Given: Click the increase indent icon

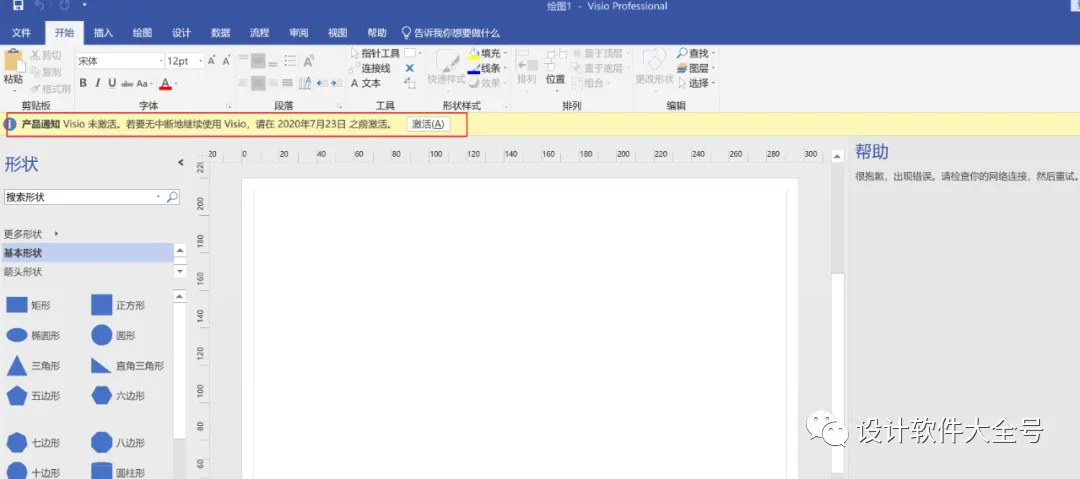Looking at the screenshot, I should (337, 83).
